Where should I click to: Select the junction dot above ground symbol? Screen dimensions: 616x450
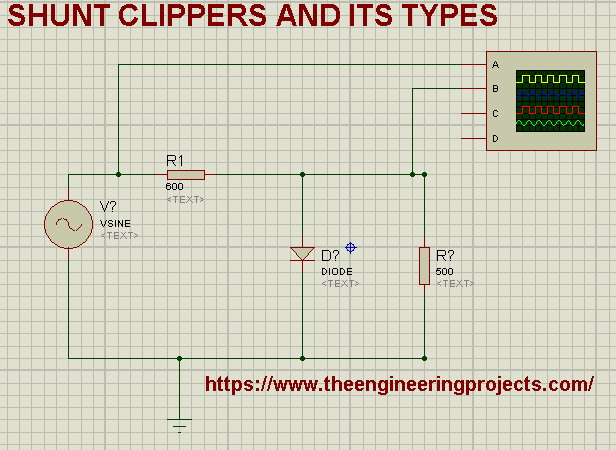click(179, 358)
